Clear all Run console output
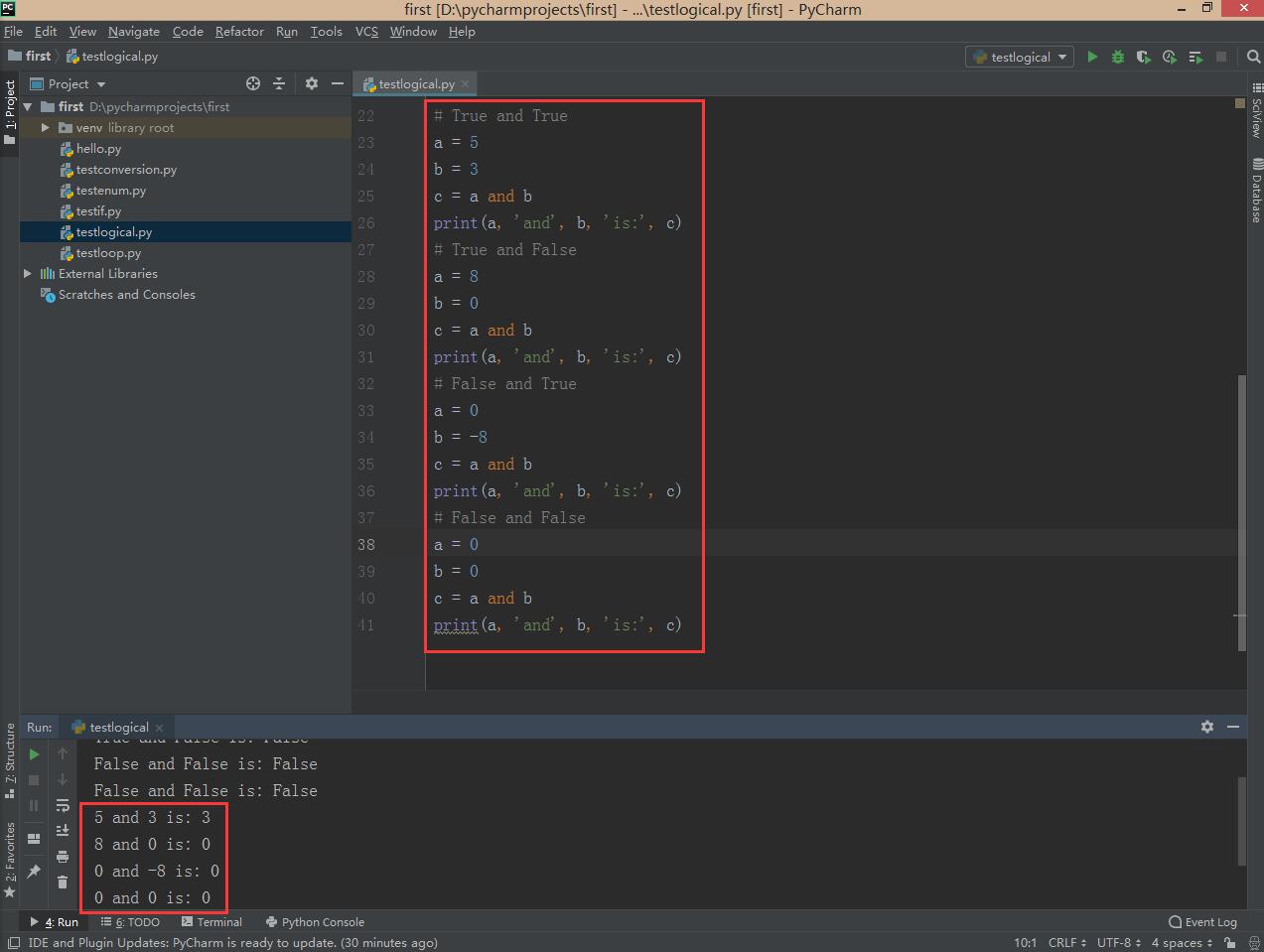The image size is (1264, 952). [x=63, y=883]
